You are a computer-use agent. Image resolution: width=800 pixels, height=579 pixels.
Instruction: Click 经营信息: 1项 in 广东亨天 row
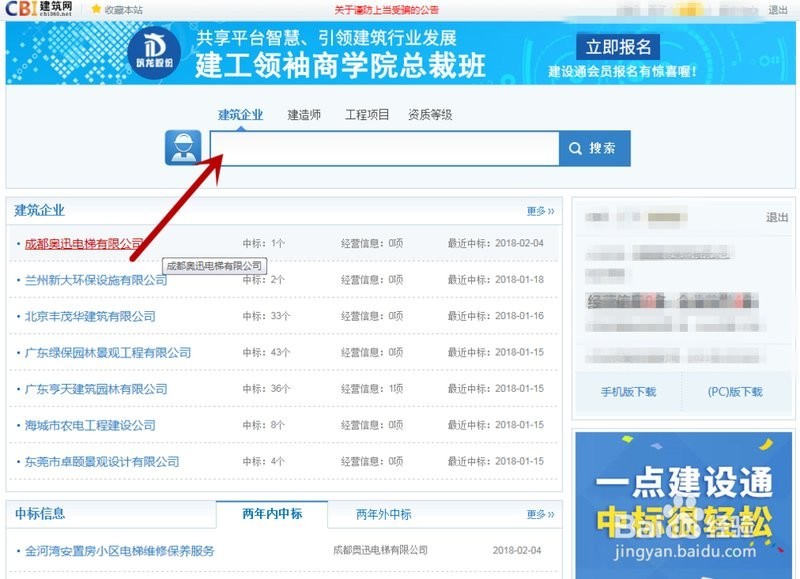tap(372, 389)
